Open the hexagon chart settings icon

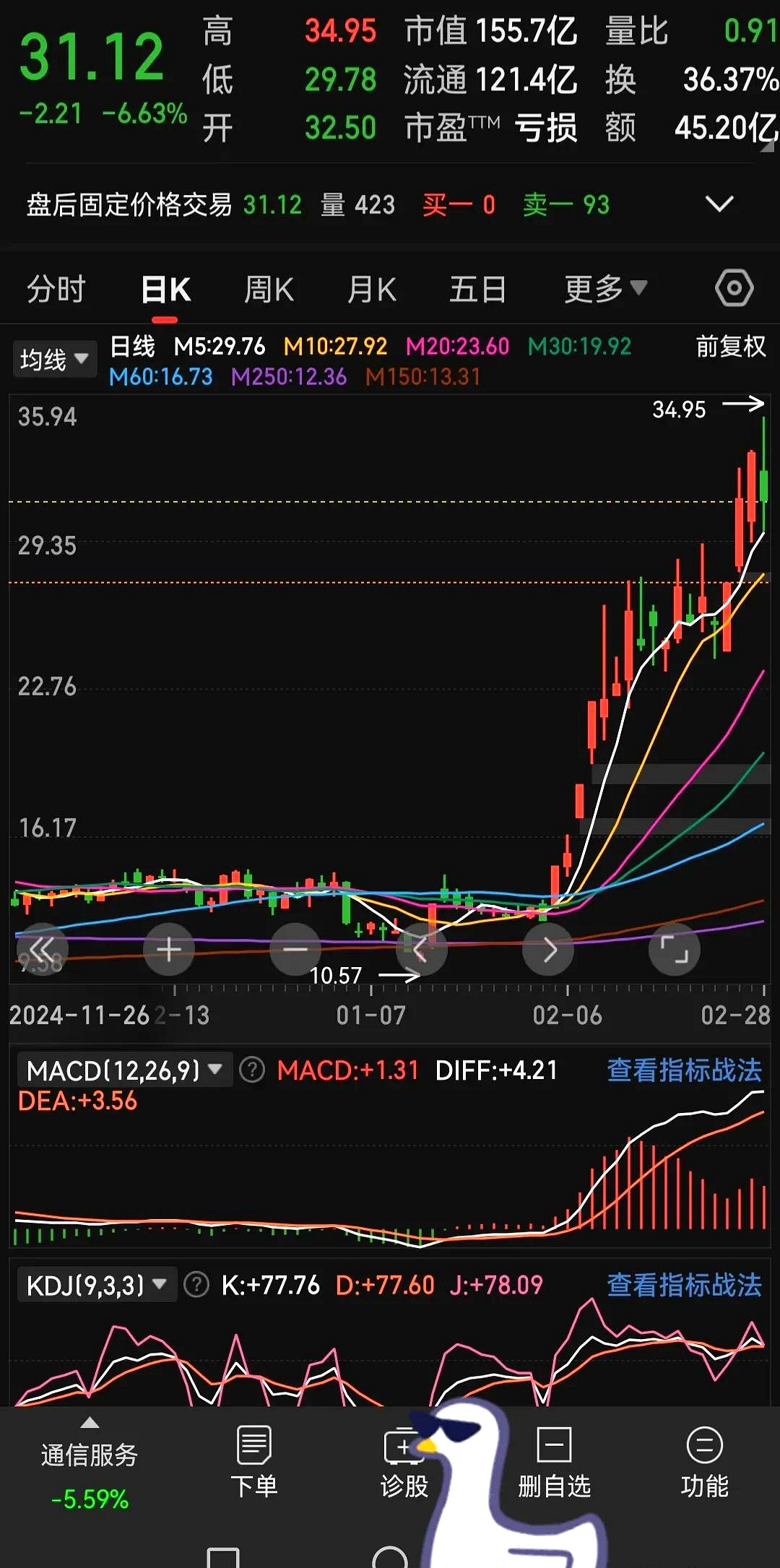click(x=734, y=289)
